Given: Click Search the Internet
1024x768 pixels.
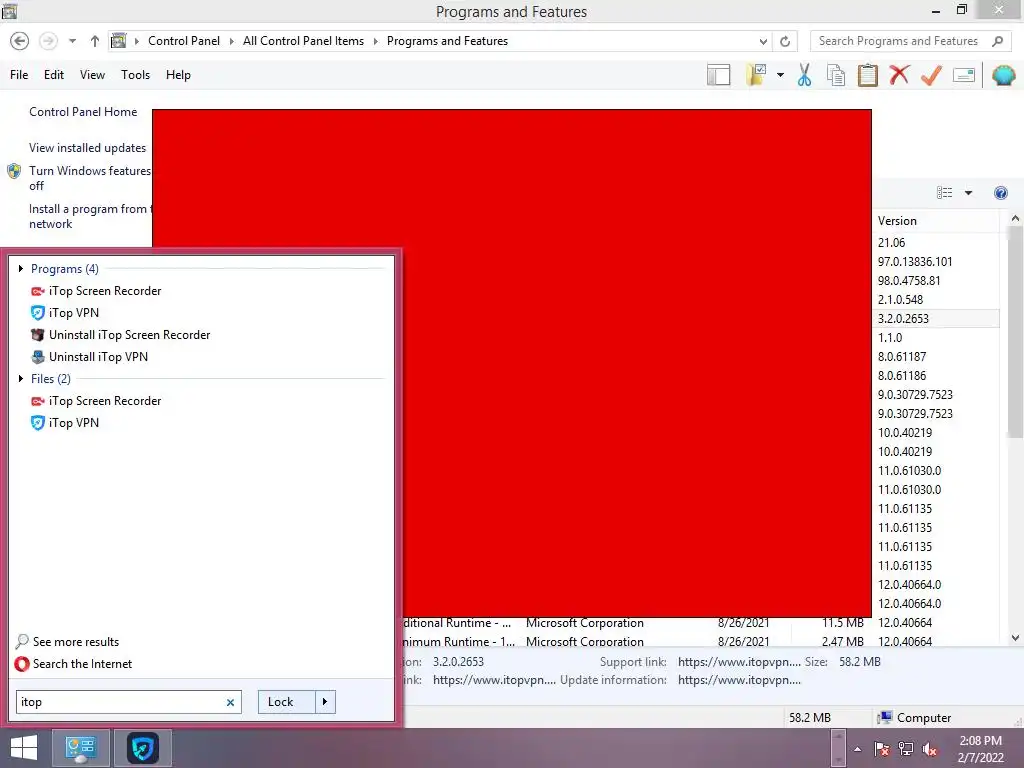Looking at the screenshot, I should [82, 664].
